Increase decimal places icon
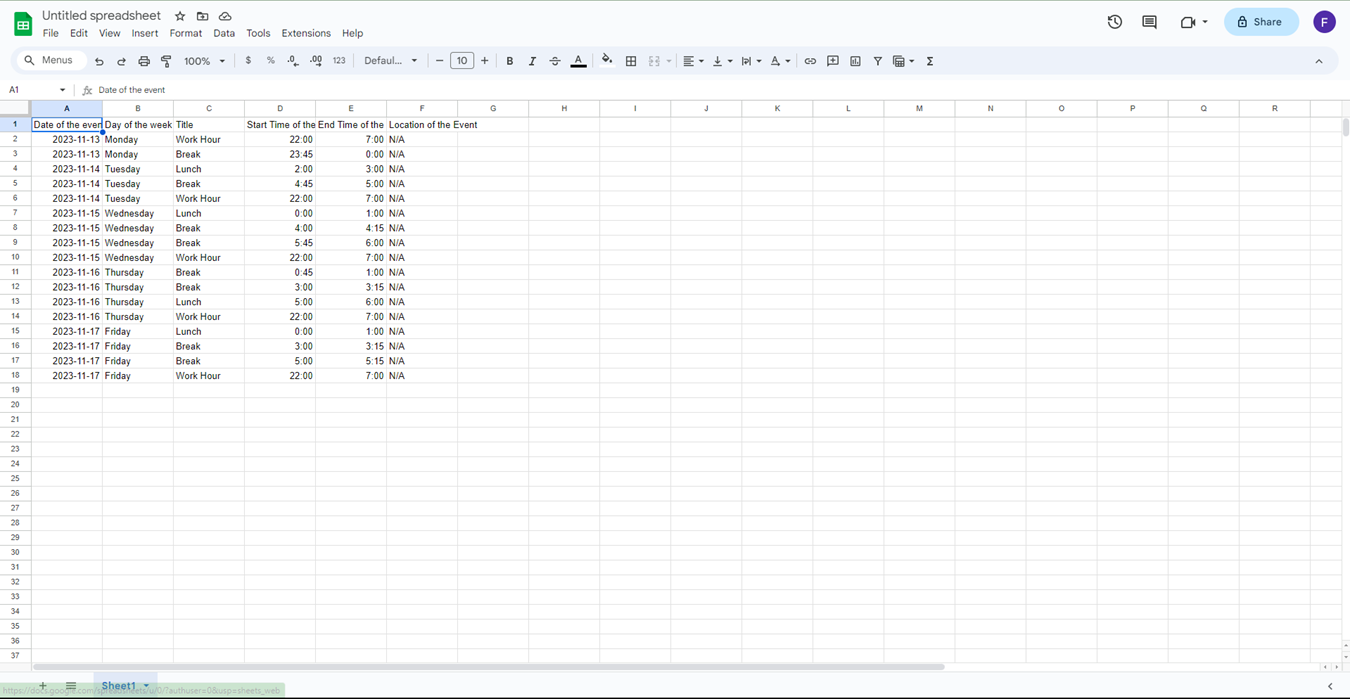This screenshot has width=1350, height=699. tap(316, 61)
